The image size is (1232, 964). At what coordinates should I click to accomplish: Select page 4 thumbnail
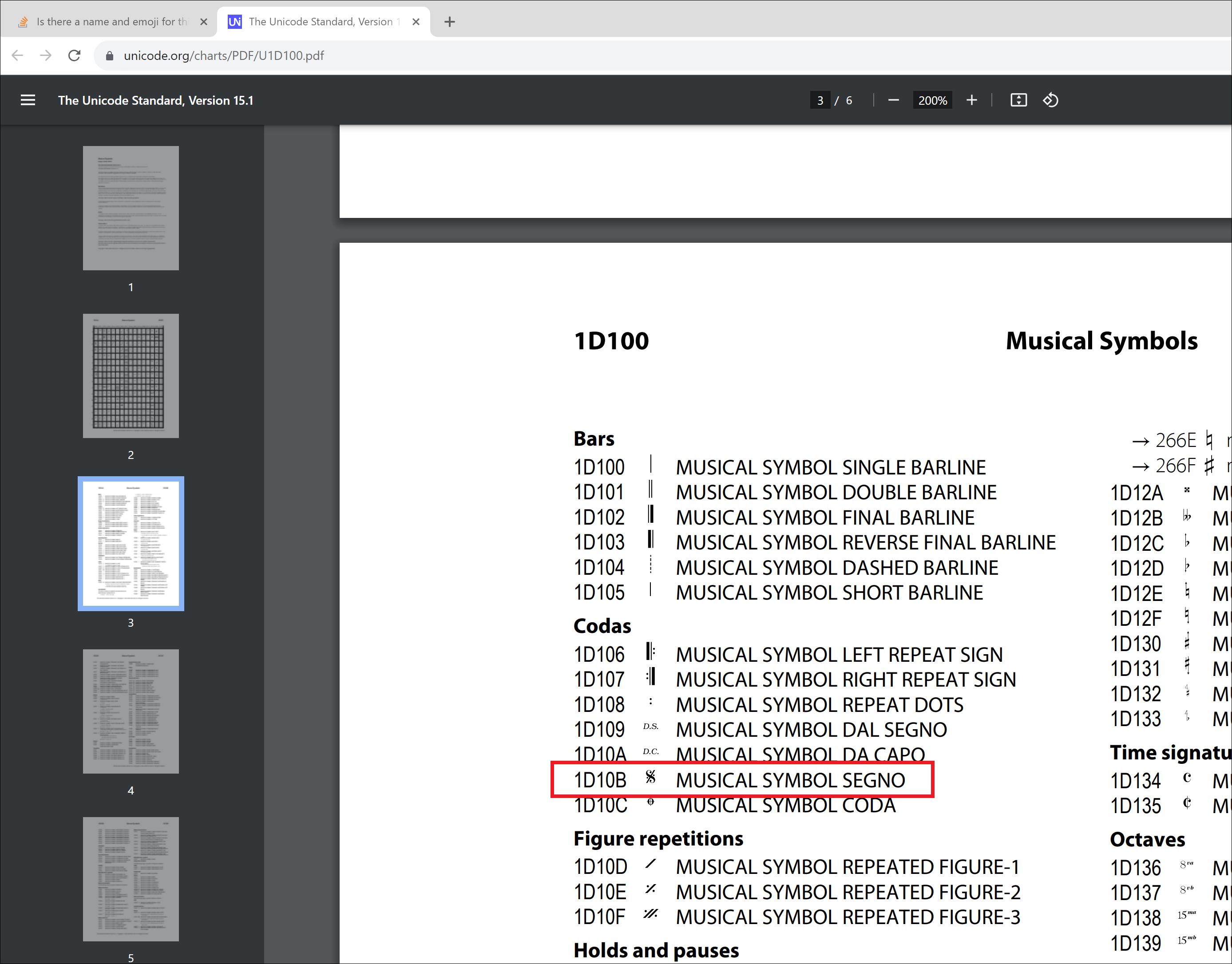point(131,711)
